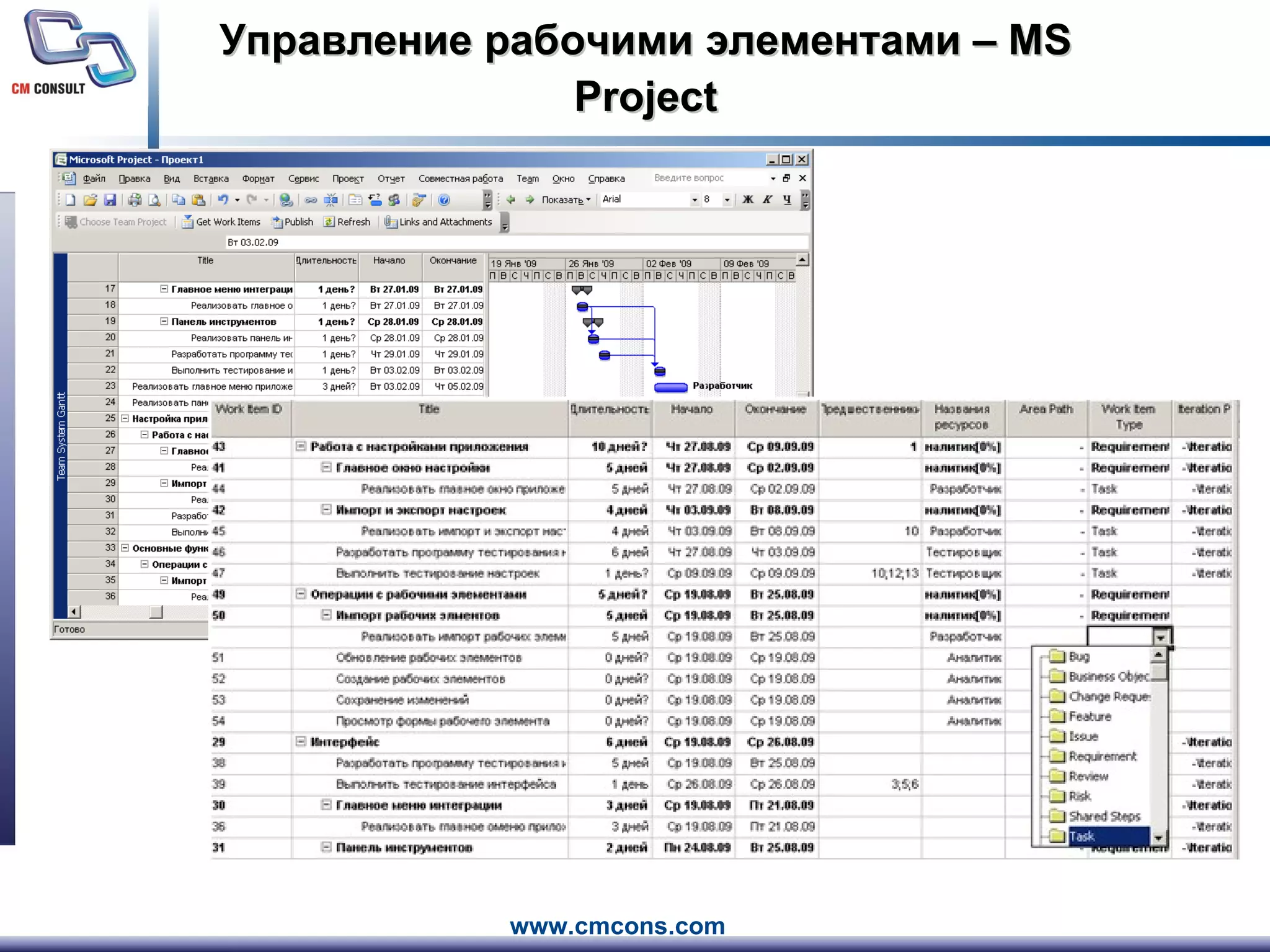
Task: Open the Вставка menu
Action: [x=211, y=178]
